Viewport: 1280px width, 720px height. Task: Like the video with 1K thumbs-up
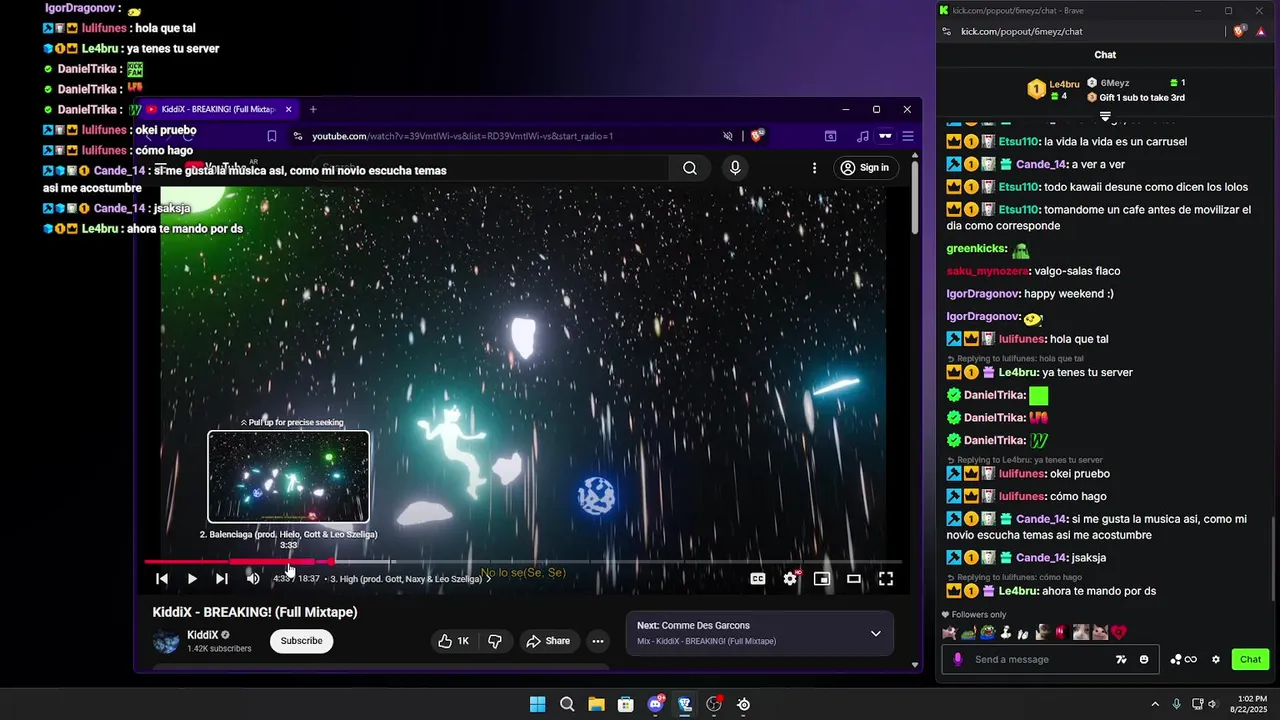453,641
